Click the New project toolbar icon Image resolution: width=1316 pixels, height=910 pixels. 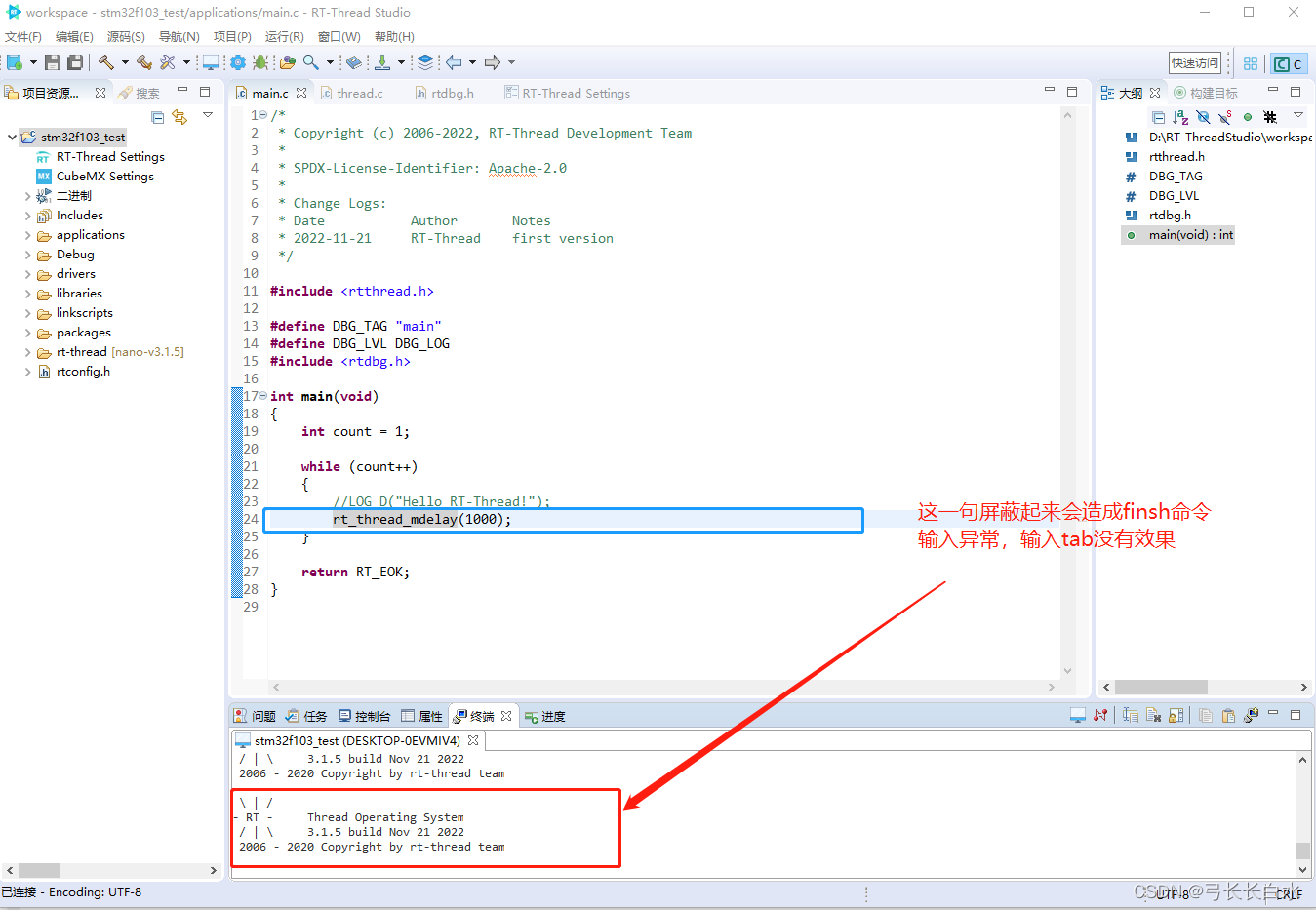pos(15,62)
